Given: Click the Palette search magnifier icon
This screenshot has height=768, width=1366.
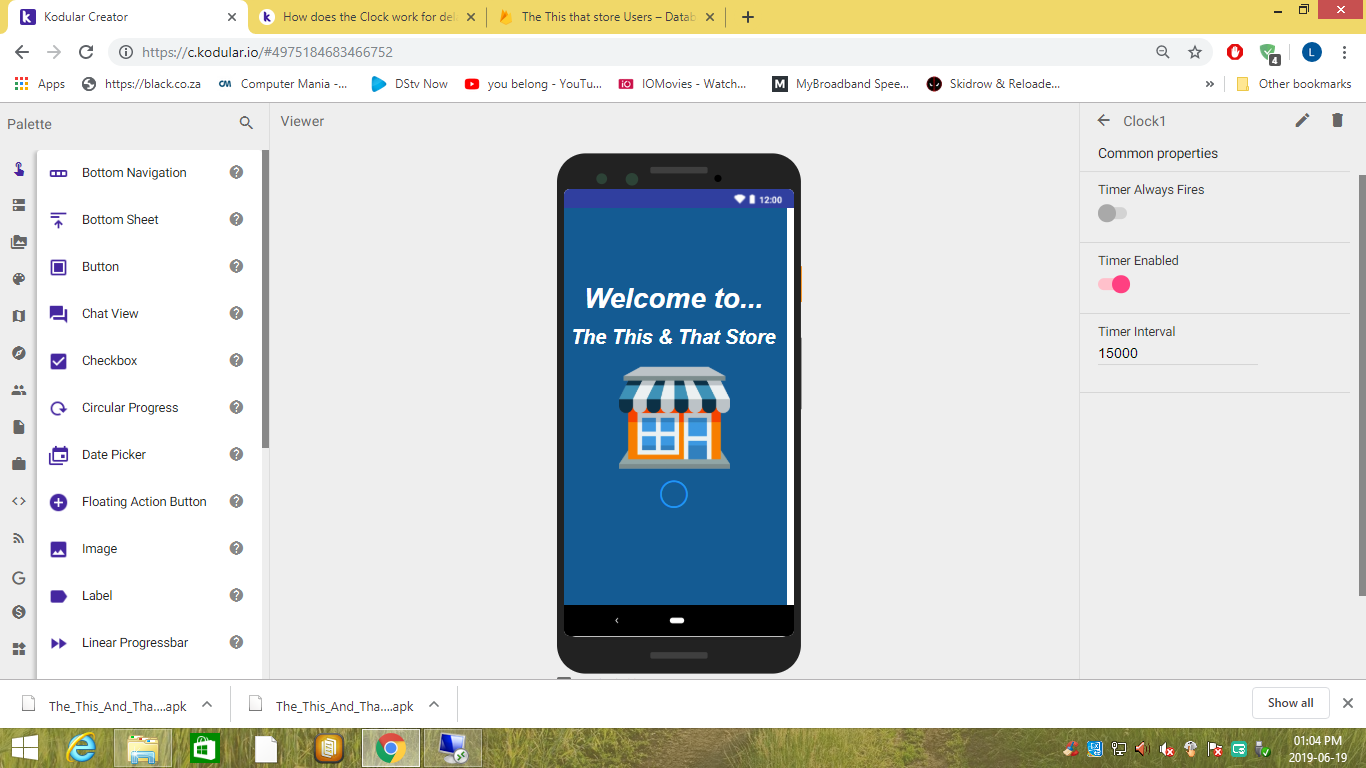Looking at the screenshot, I should point(246,123).
